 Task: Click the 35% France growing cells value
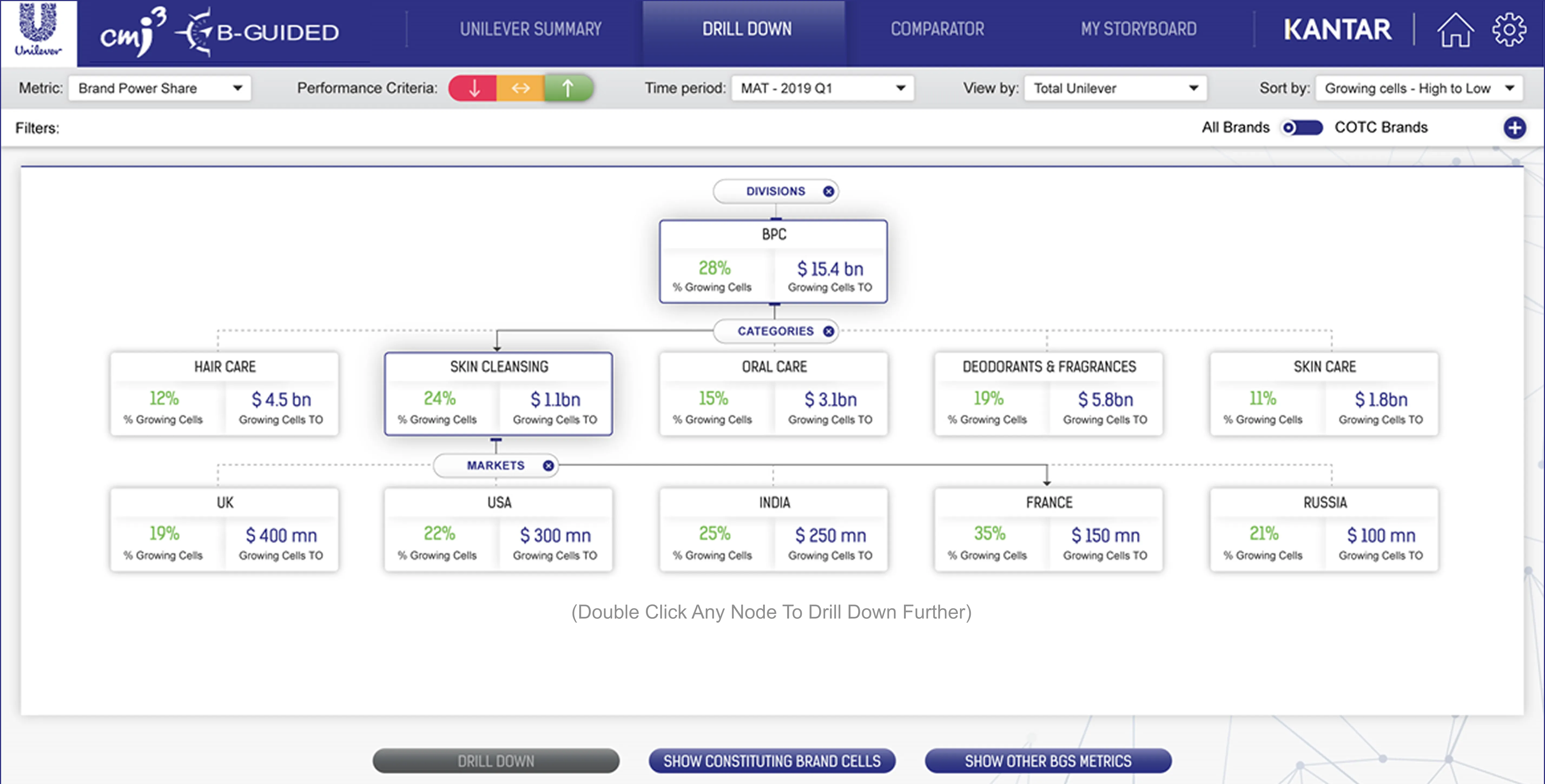pyautogui.click(x=990, y=533)
